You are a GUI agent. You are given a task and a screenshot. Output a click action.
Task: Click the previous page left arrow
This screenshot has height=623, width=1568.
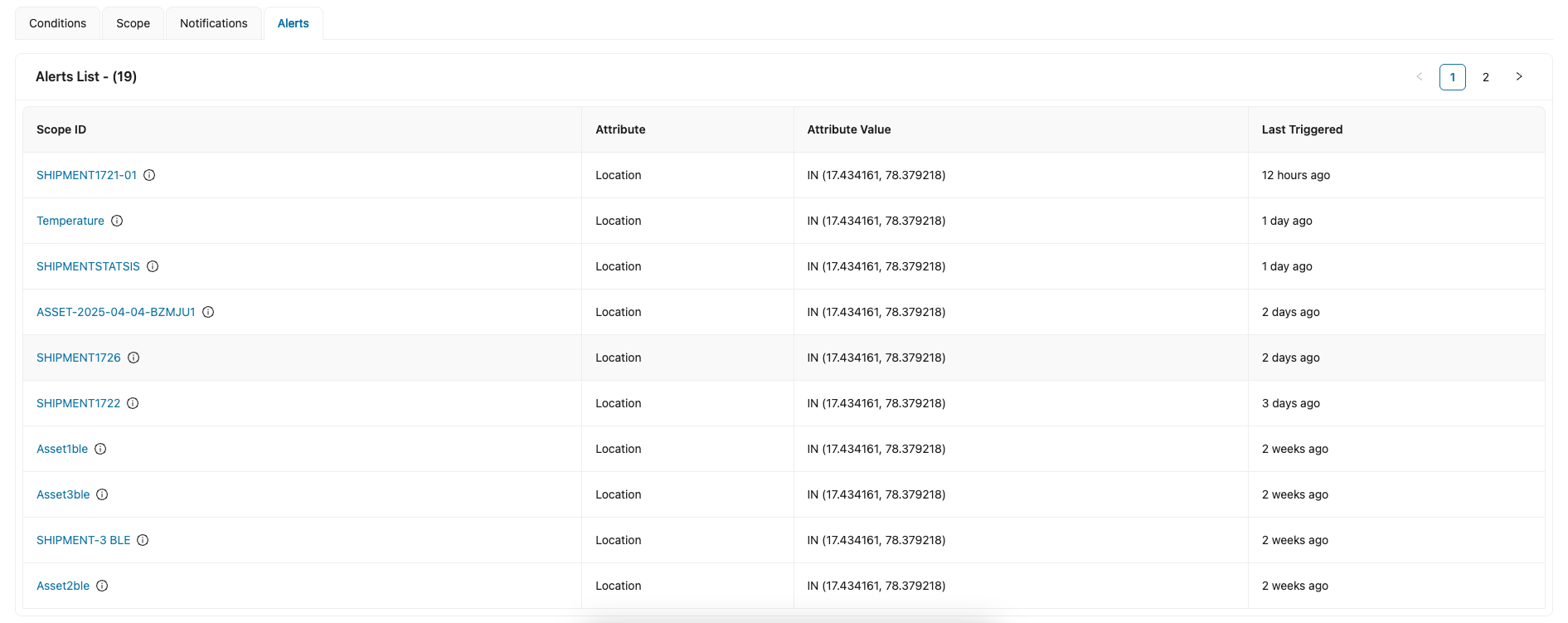coord(1420,76)
